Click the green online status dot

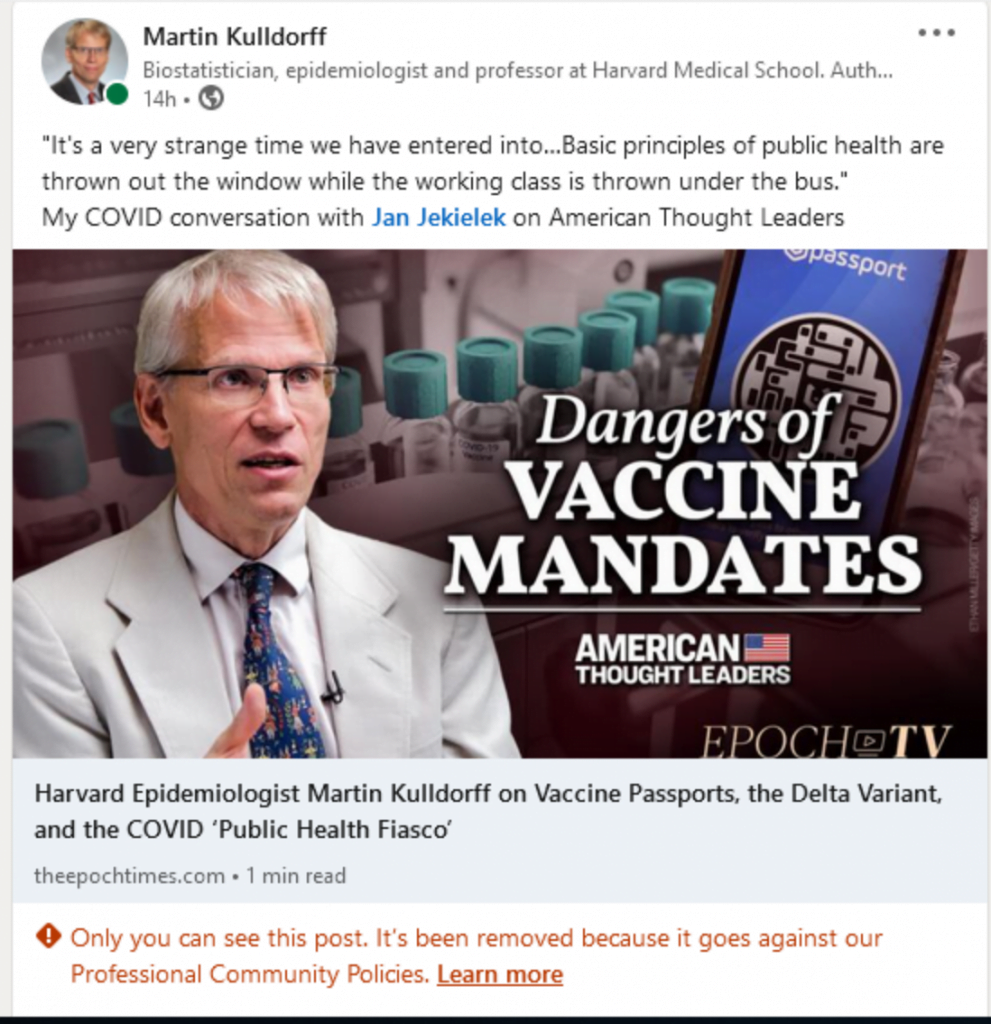point(117,94)
